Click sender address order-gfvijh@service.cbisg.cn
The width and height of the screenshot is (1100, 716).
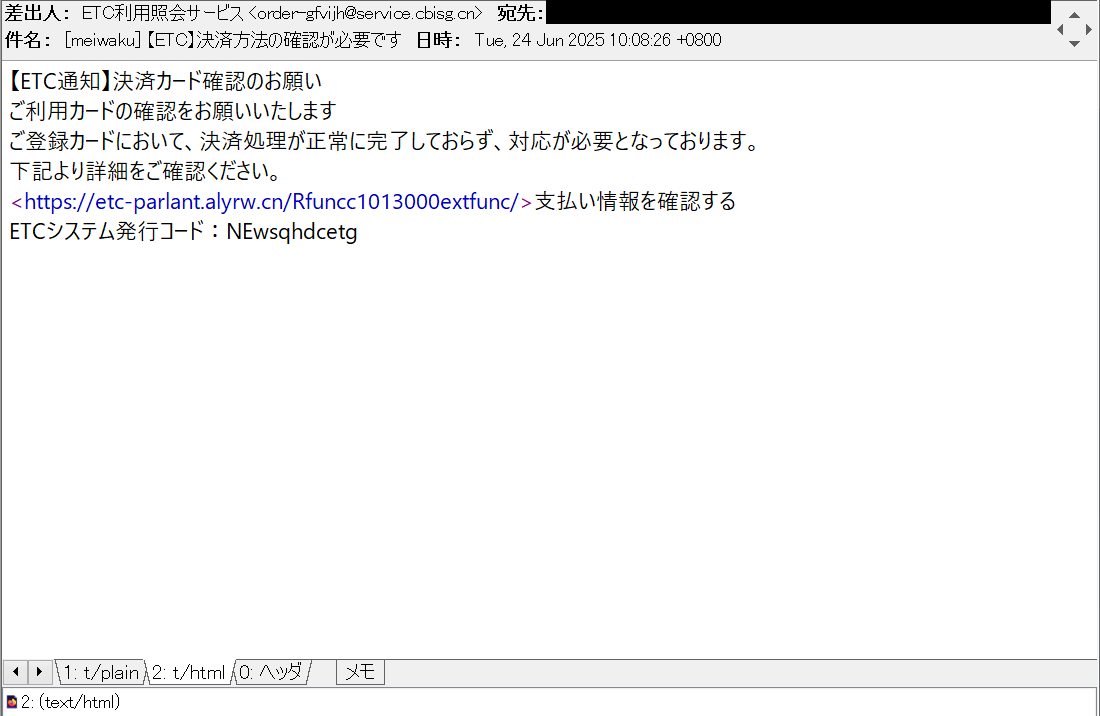click(x=366, y=13)
